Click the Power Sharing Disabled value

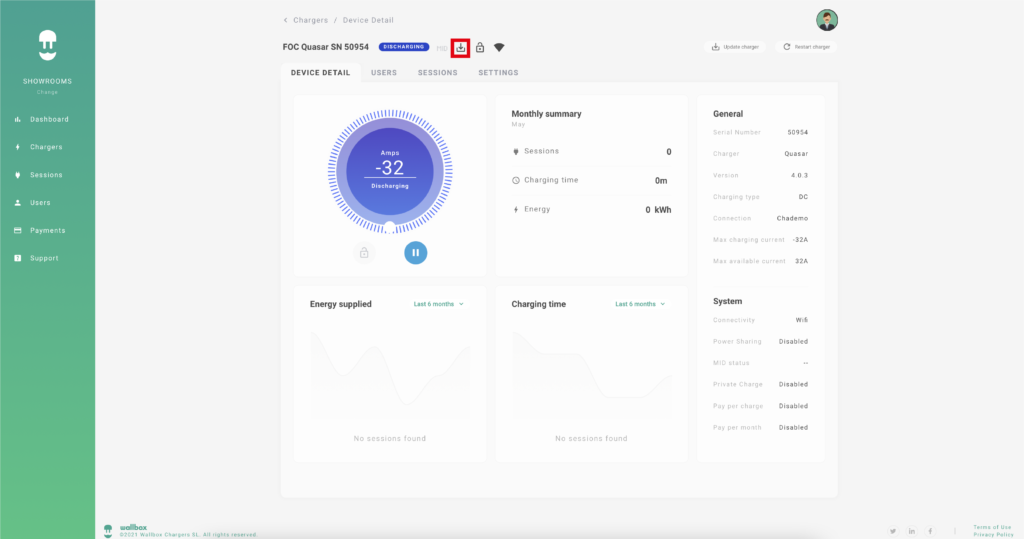point(793,342)
